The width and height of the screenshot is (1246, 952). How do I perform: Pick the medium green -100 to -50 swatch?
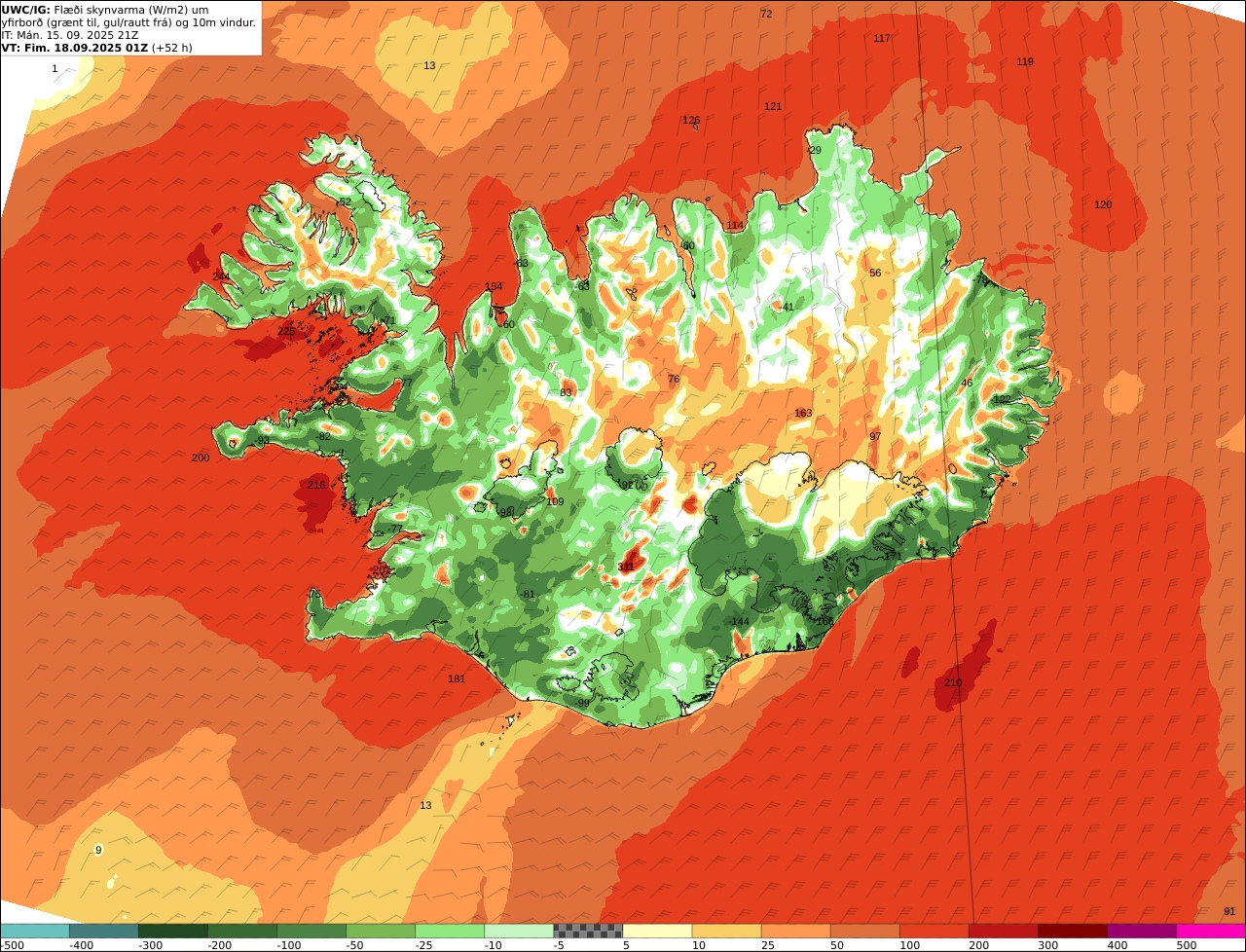pyautogui.click(x=311, y=931)
